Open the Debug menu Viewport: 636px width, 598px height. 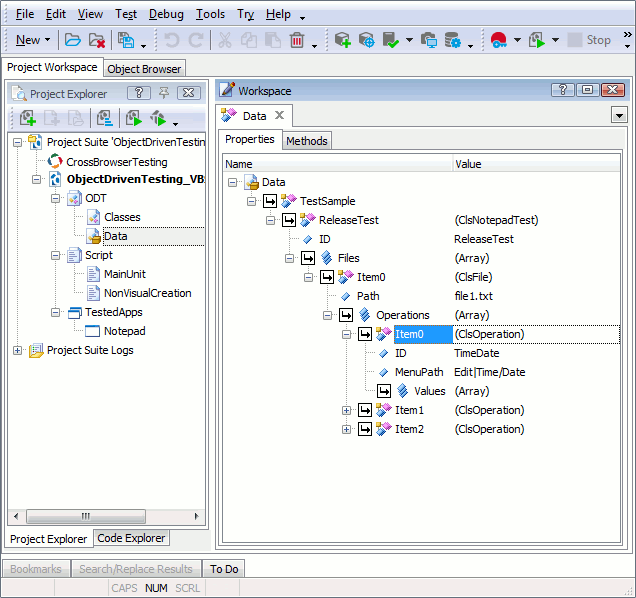(x=166, y=14)
